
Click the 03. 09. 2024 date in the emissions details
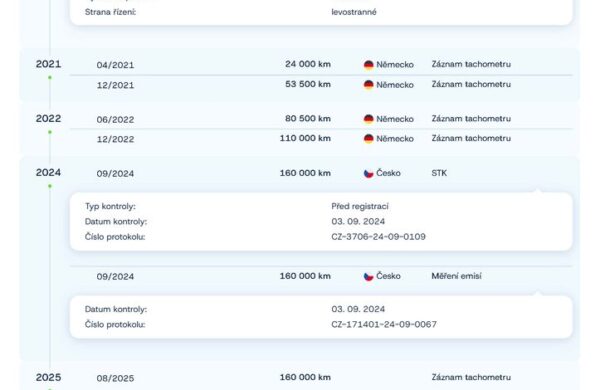click(x=358, y=309)
